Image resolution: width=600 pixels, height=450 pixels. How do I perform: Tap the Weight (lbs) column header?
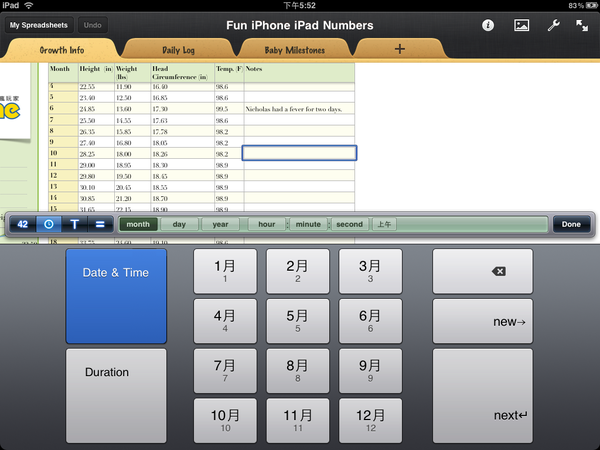click(132, 73)
